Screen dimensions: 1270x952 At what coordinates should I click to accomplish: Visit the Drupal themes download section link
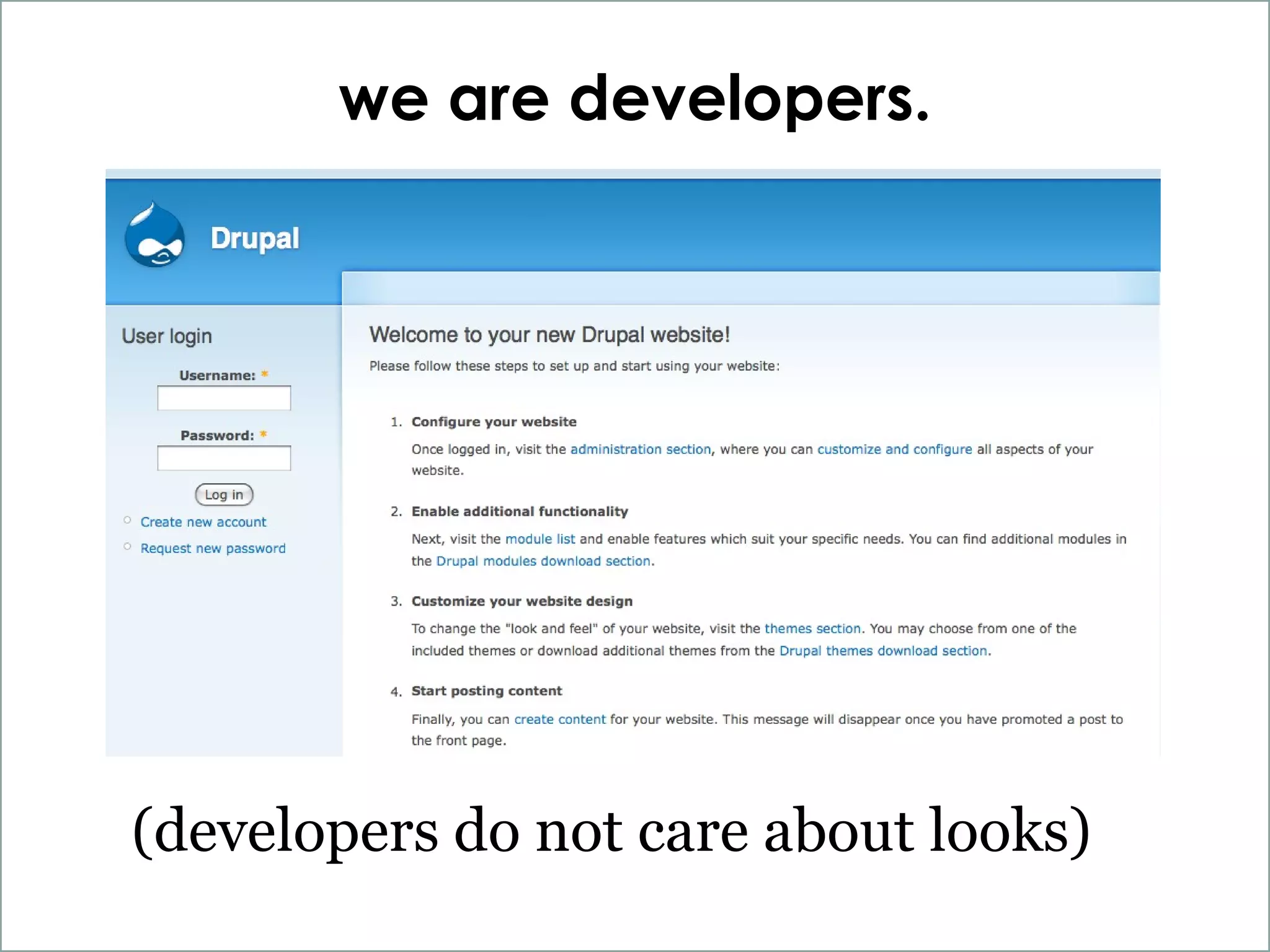click(x=883, y=651)
